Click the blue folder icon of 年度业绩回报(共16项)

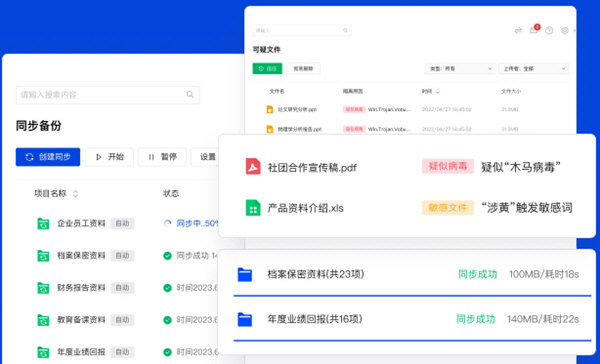[245, 319]
